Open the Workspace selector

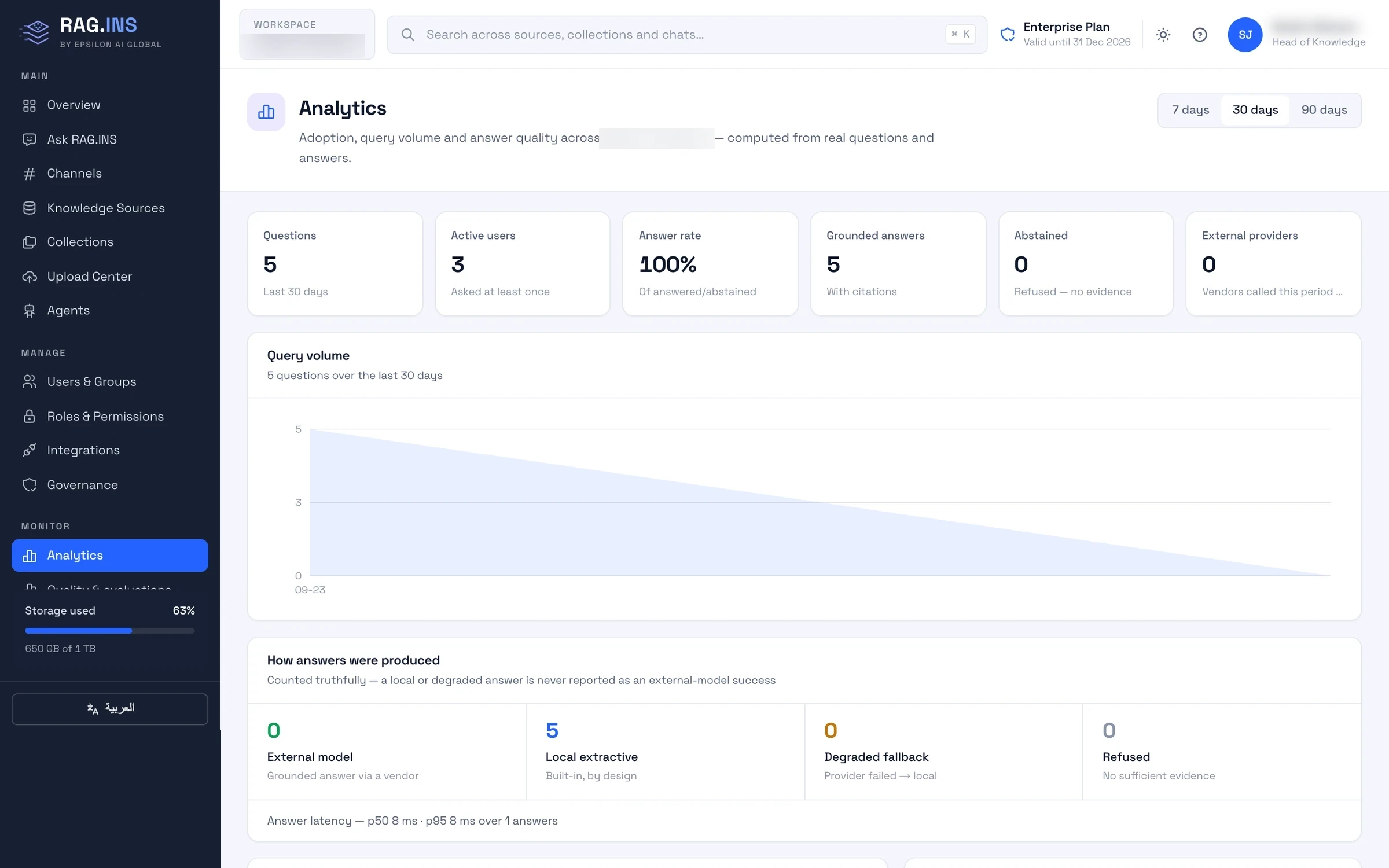pos(307,35)
